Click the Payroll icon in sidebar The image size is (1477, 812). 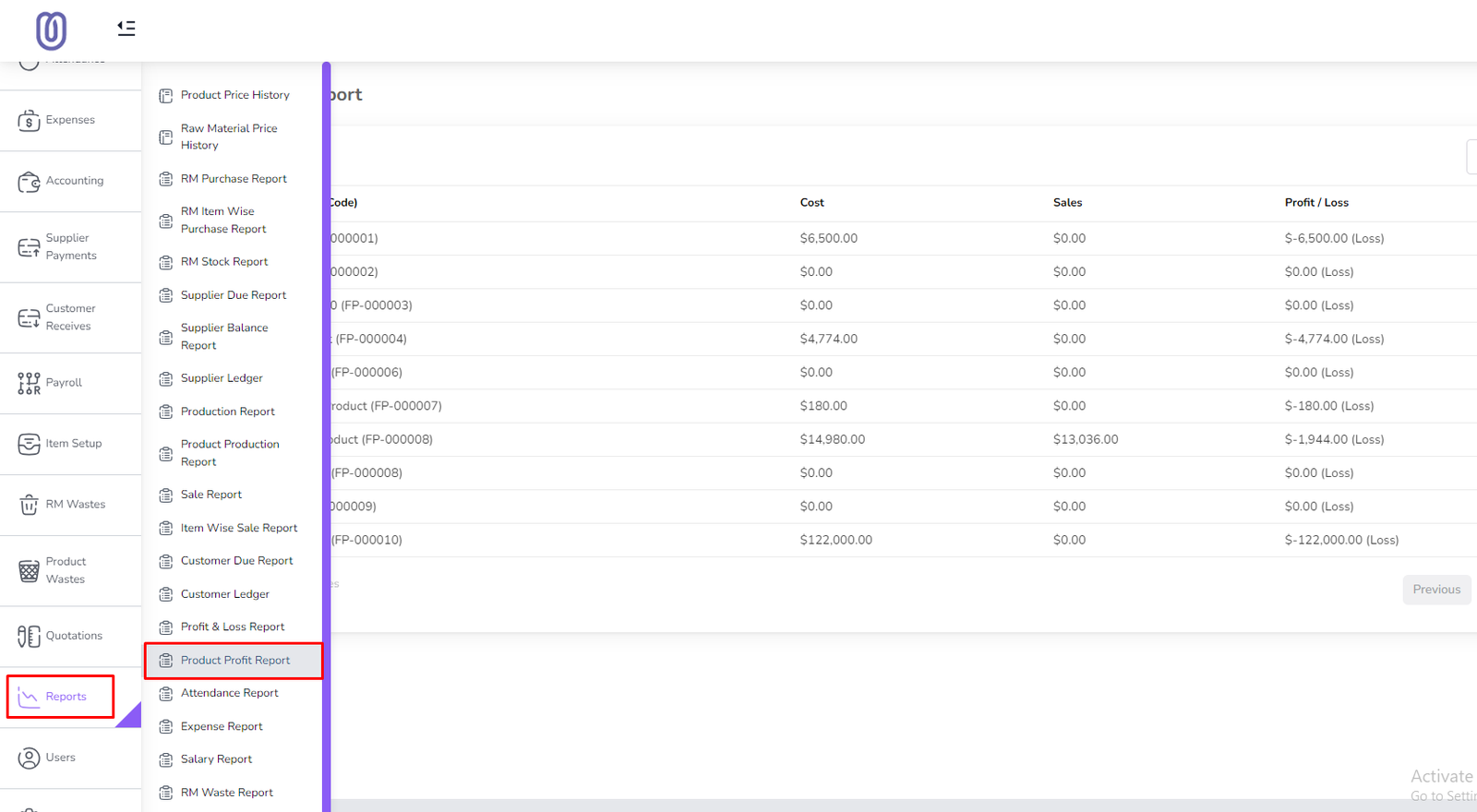[29, 383]
